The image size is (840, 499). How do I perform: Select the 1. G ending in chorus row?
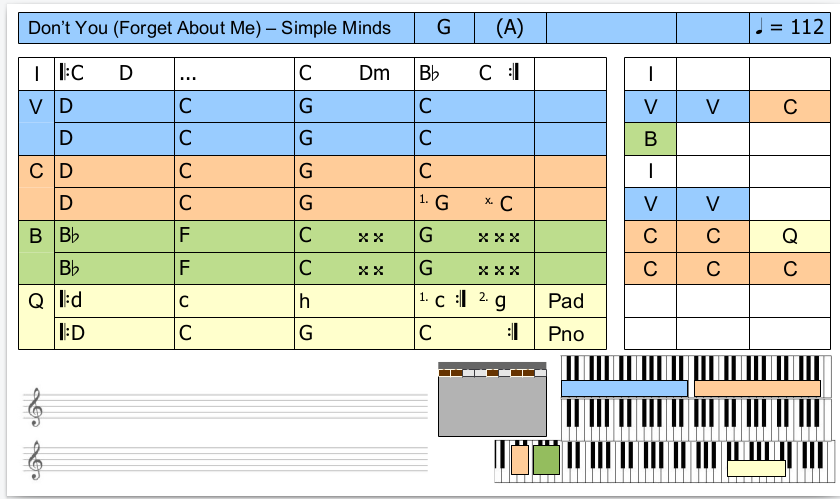click(x=434, y=203)
